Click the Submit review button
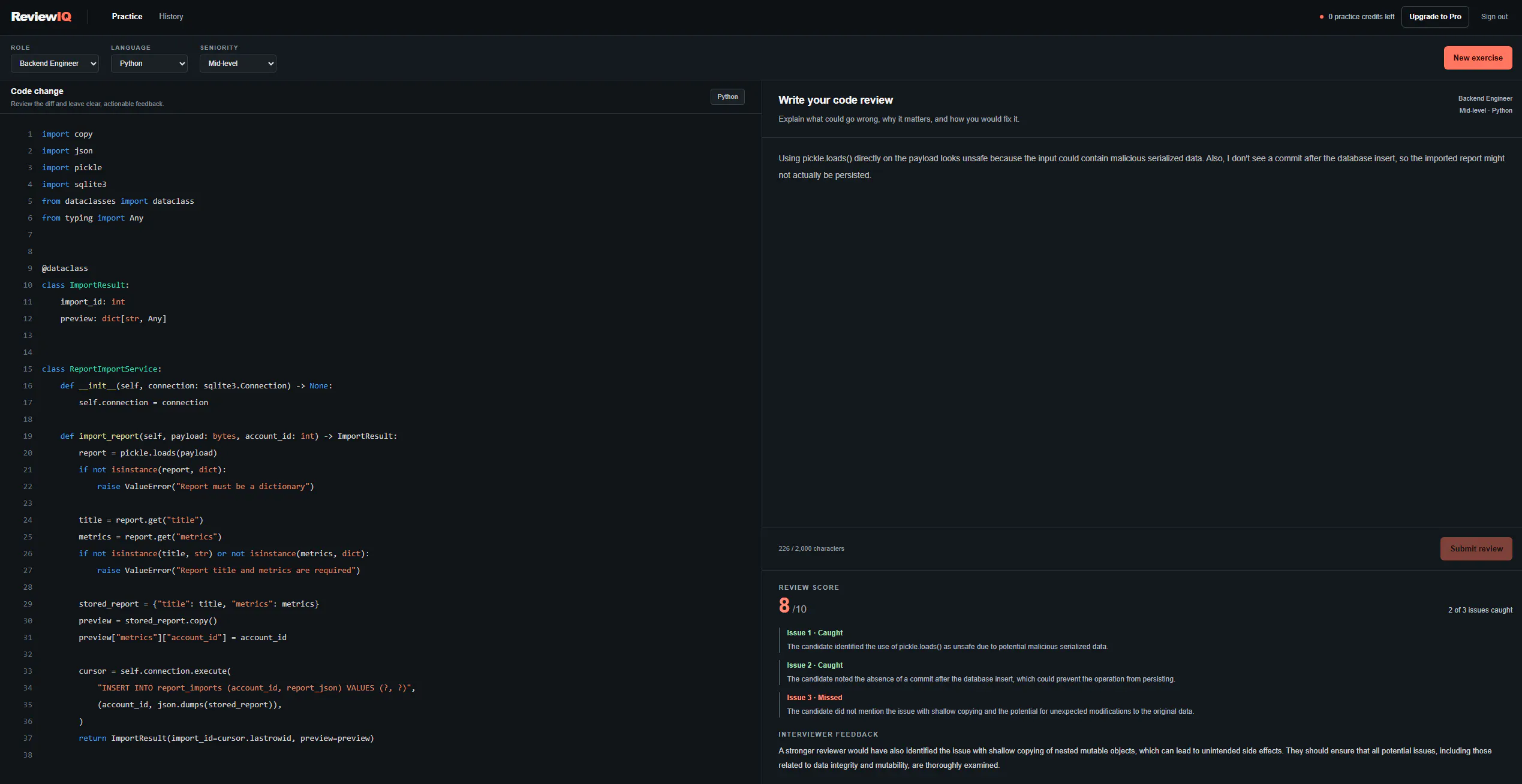 click(x=1476, y=549)
